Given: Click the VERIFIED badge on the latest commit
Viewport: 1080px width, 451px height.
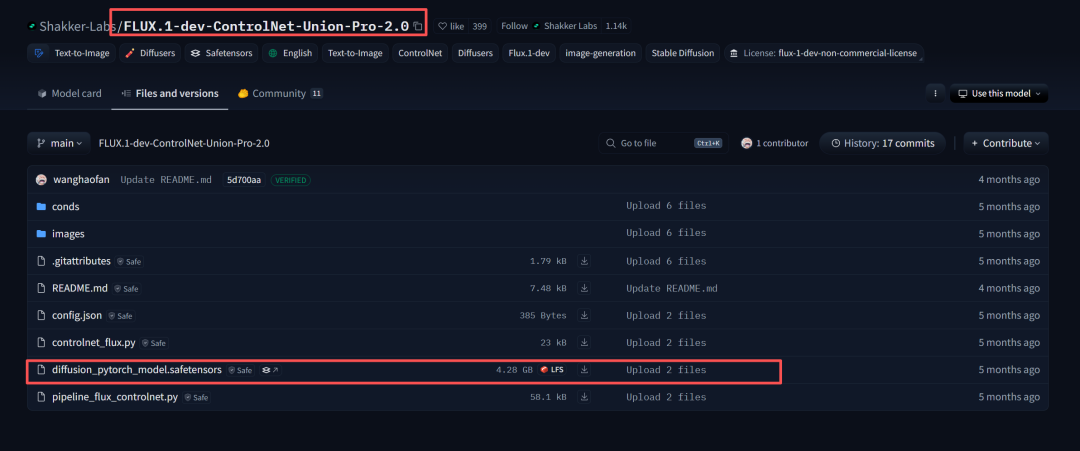Looking at the screenshot, I should (290, 180).
